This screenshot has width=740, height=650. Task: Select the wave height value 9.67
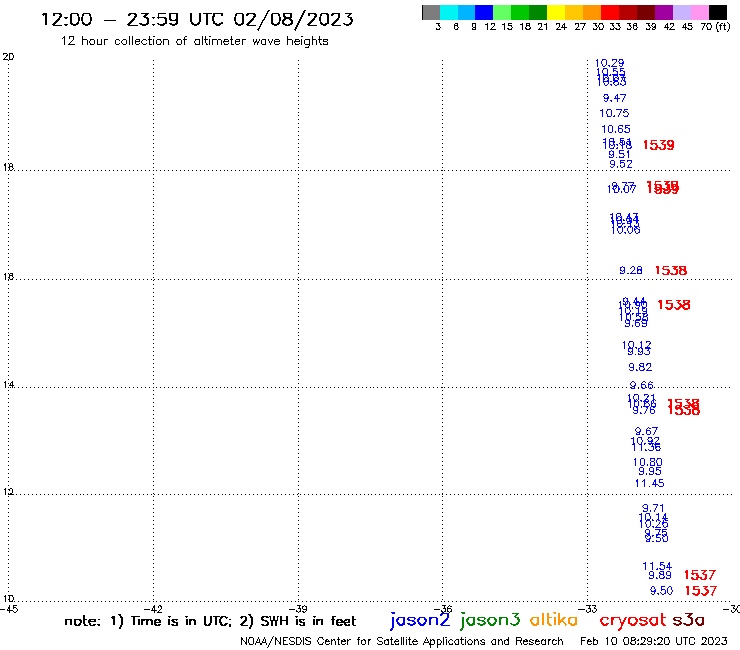click(x=646, y=431)
